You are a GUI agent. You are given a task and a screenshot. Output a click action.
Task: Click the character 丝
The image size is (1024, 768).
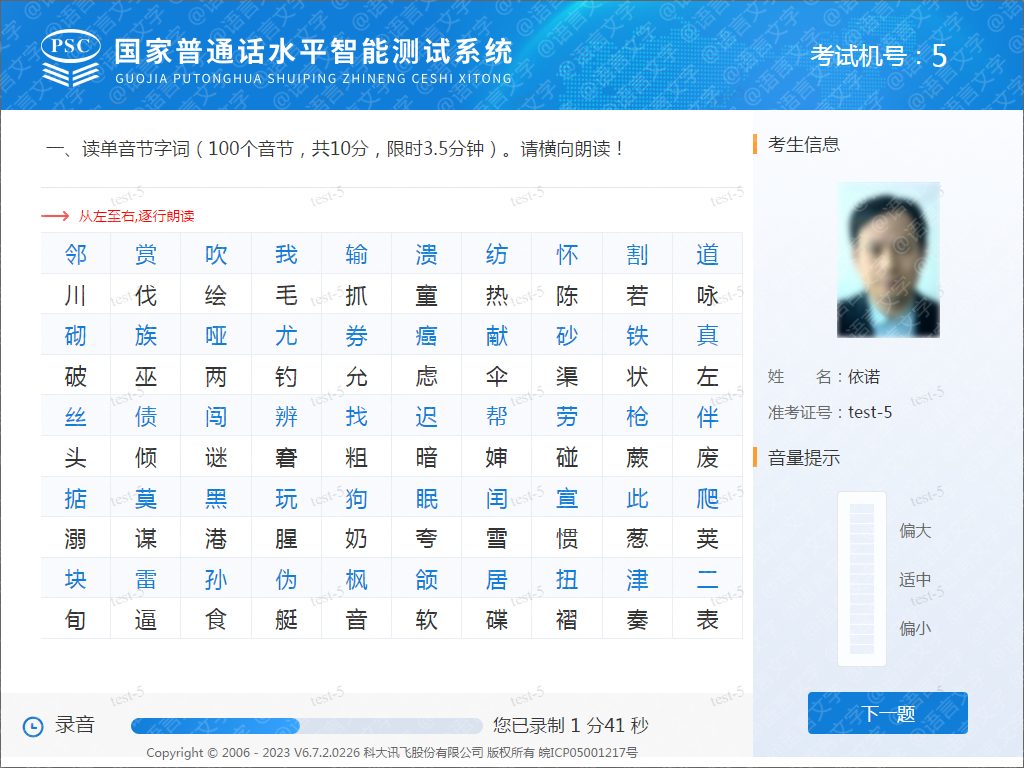[x=76, y=417]
